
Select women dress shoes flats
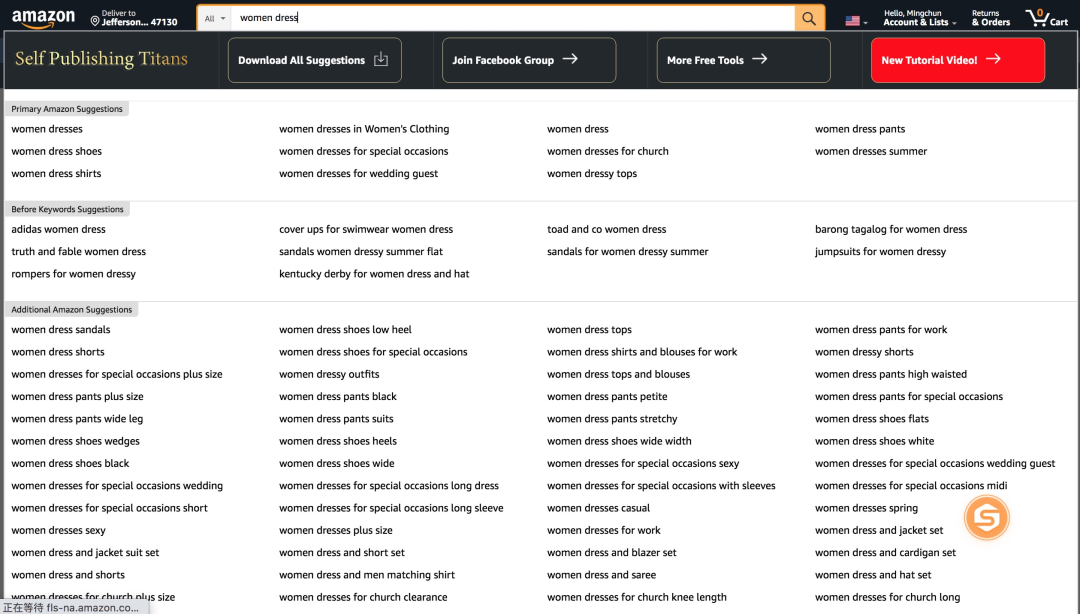pyautogui.click(x=871, y=419)
